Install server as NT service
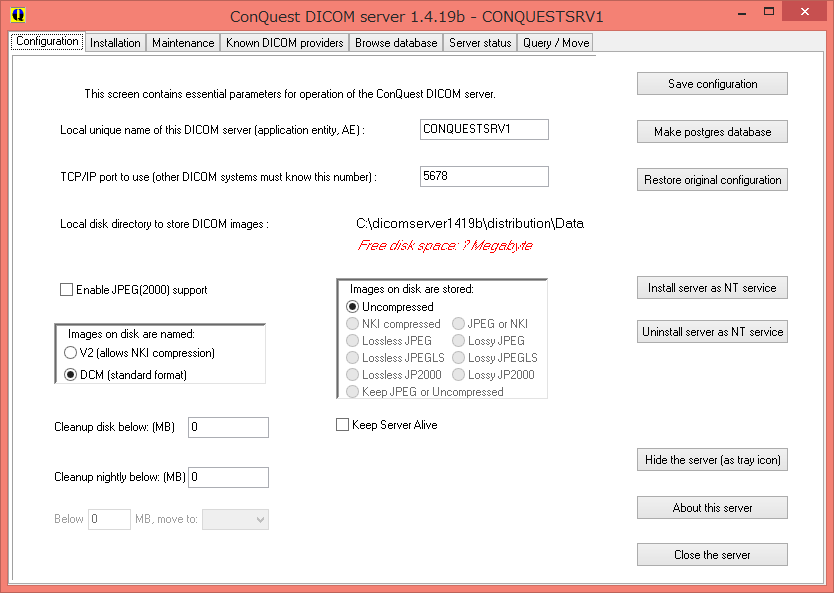The image size is (834, 593). coord(712,288)
